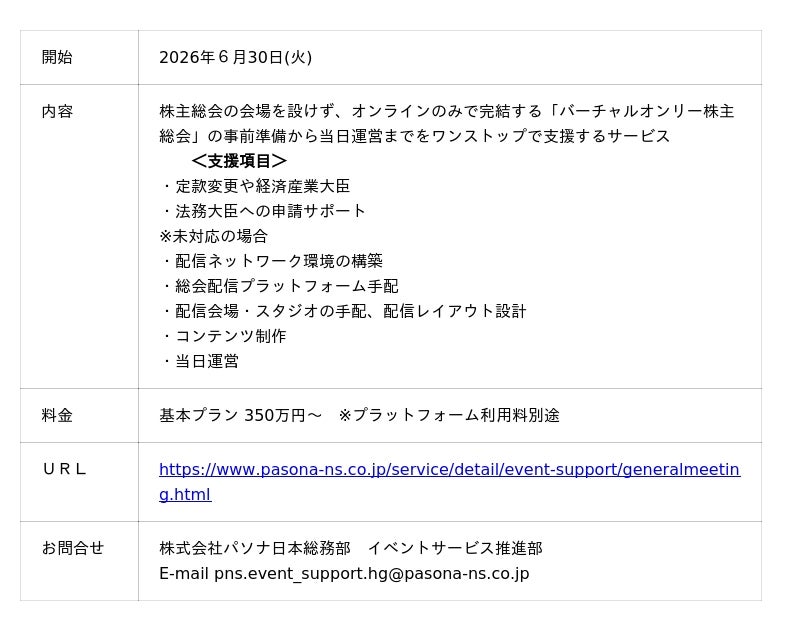Click the 株式会社パソナ日本総務部 contact name
This screenshot has height=631, width=800.
[255, 548]
